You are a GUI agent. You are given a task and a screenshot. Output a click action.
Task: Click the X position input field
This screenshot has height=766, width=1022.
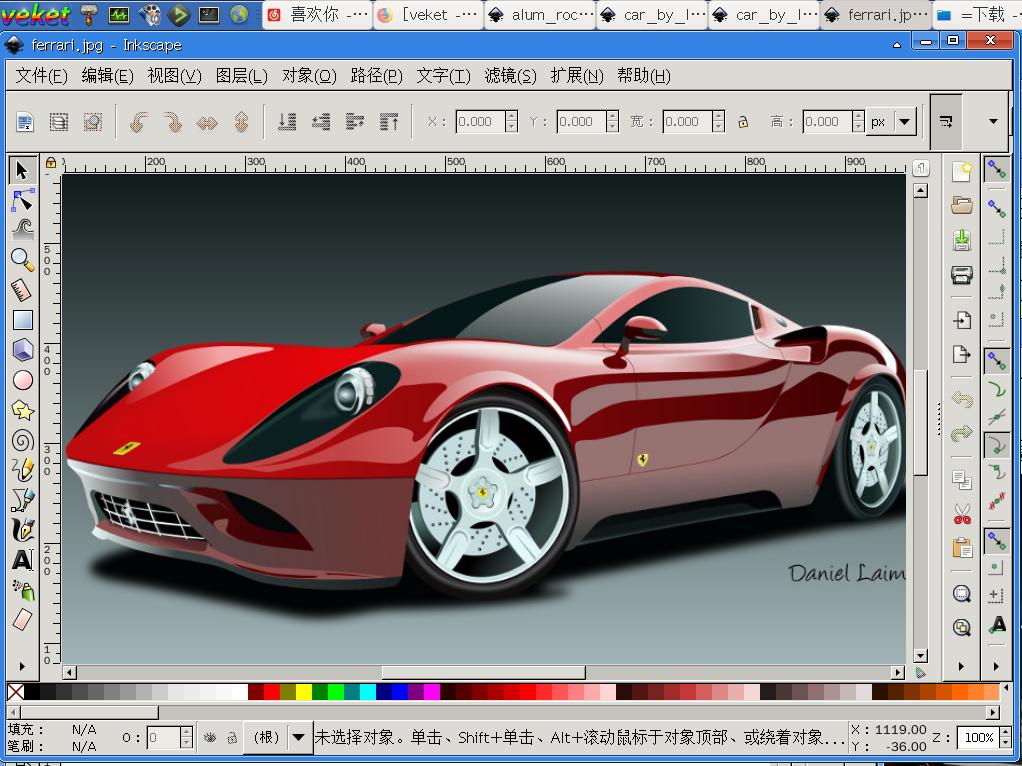pos(480,122)
